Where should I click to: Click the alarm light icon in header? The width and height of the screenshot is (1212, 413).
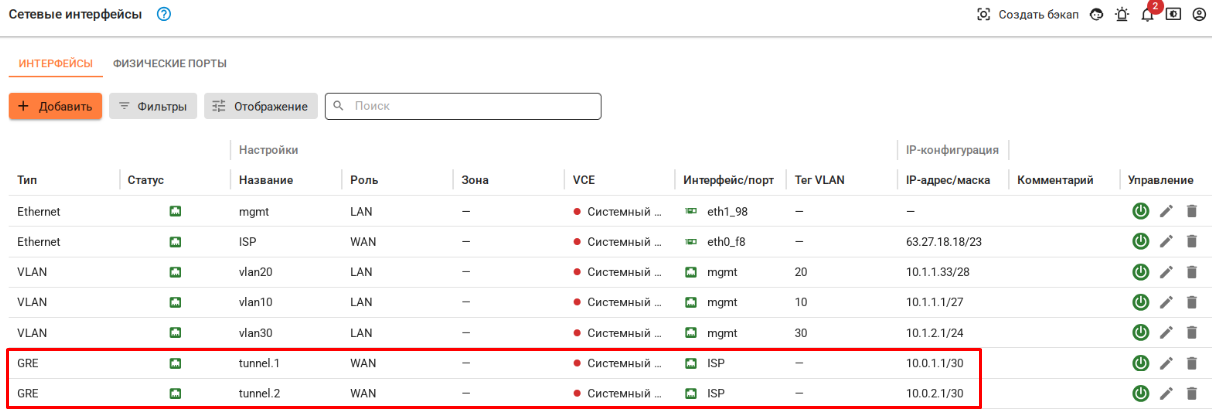click(1122, 15)
